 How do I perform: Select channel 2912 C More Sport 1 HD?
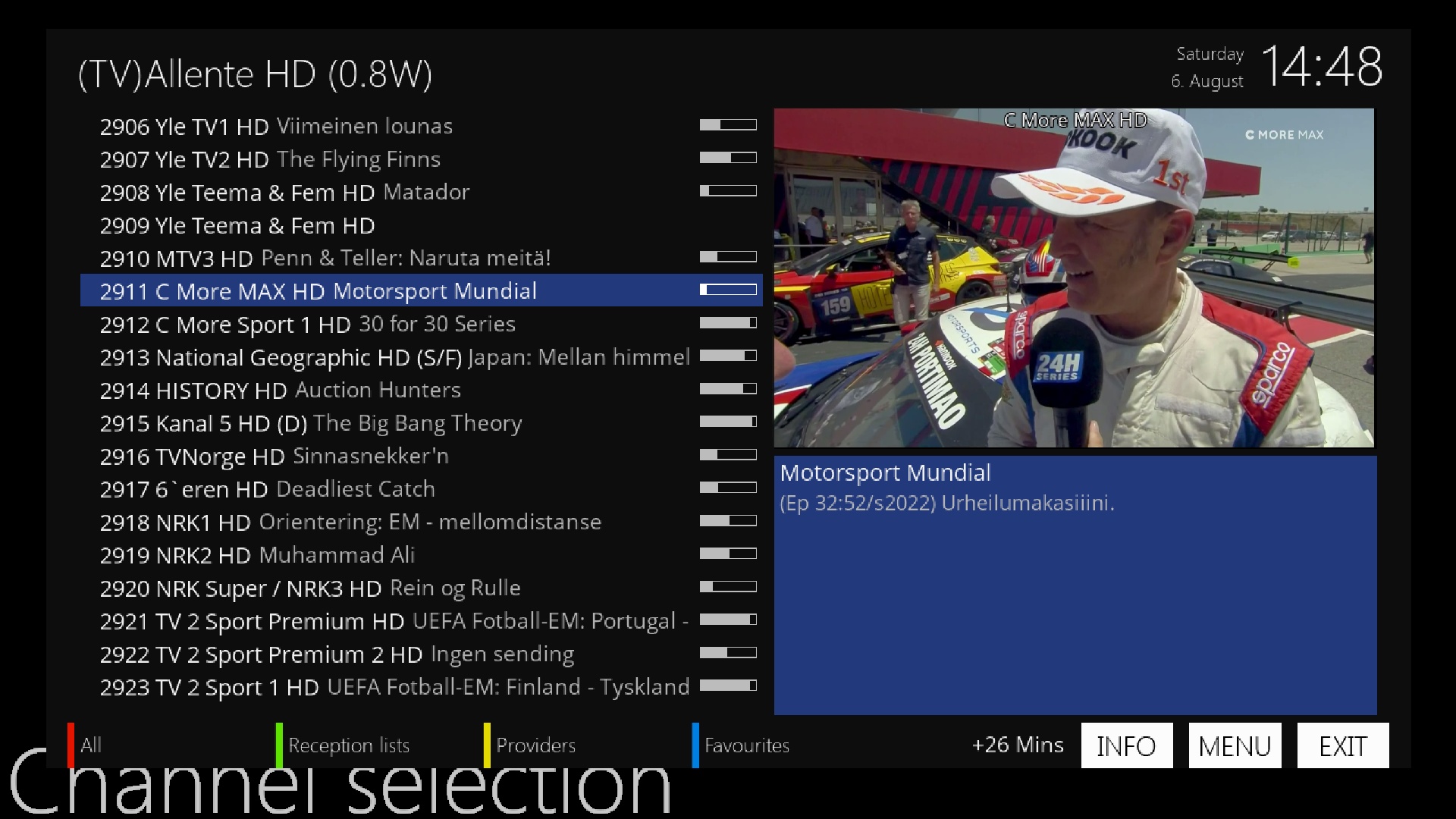421,324
